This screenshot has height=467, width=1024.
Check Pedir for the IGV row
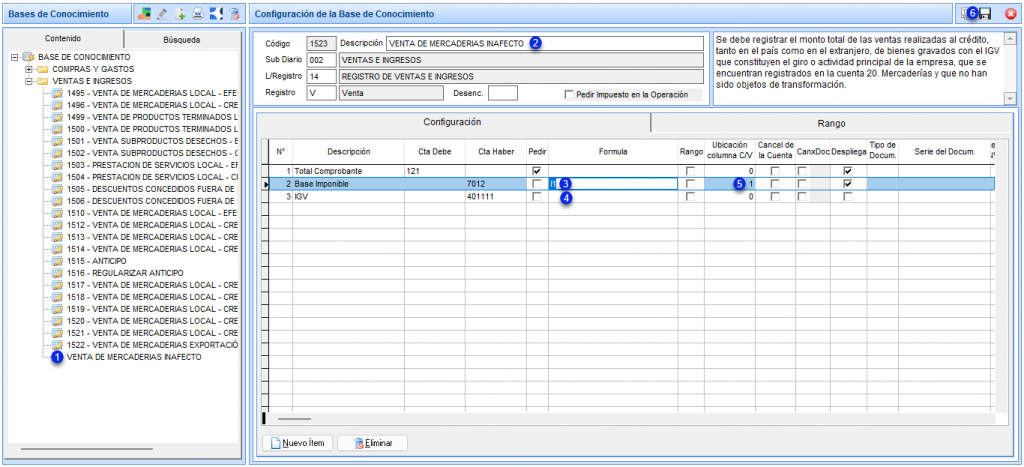point(537,196)
